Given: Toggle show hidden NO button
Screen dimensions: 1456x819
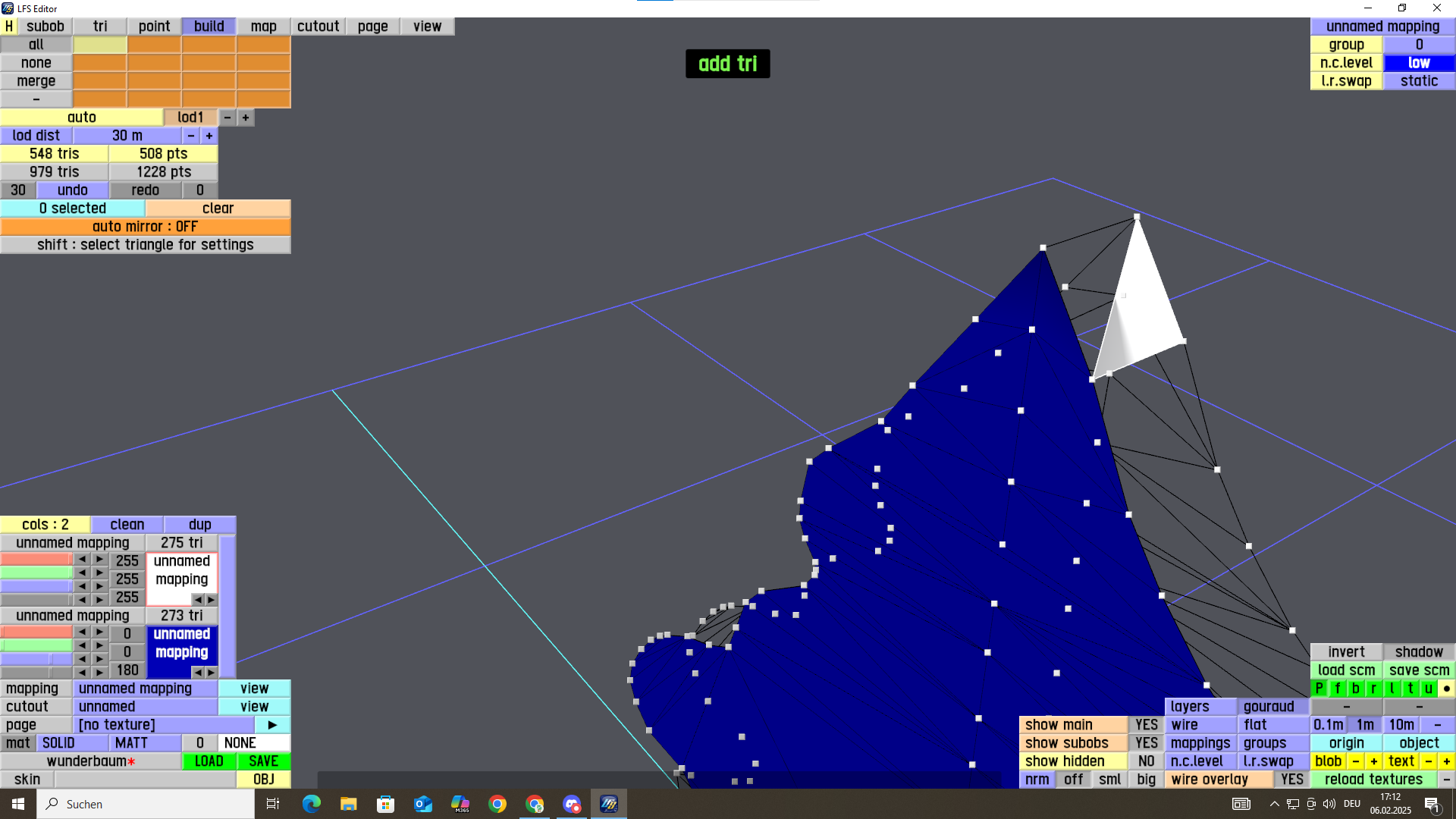Looking at the screenshot, I should coord(1146,761).
